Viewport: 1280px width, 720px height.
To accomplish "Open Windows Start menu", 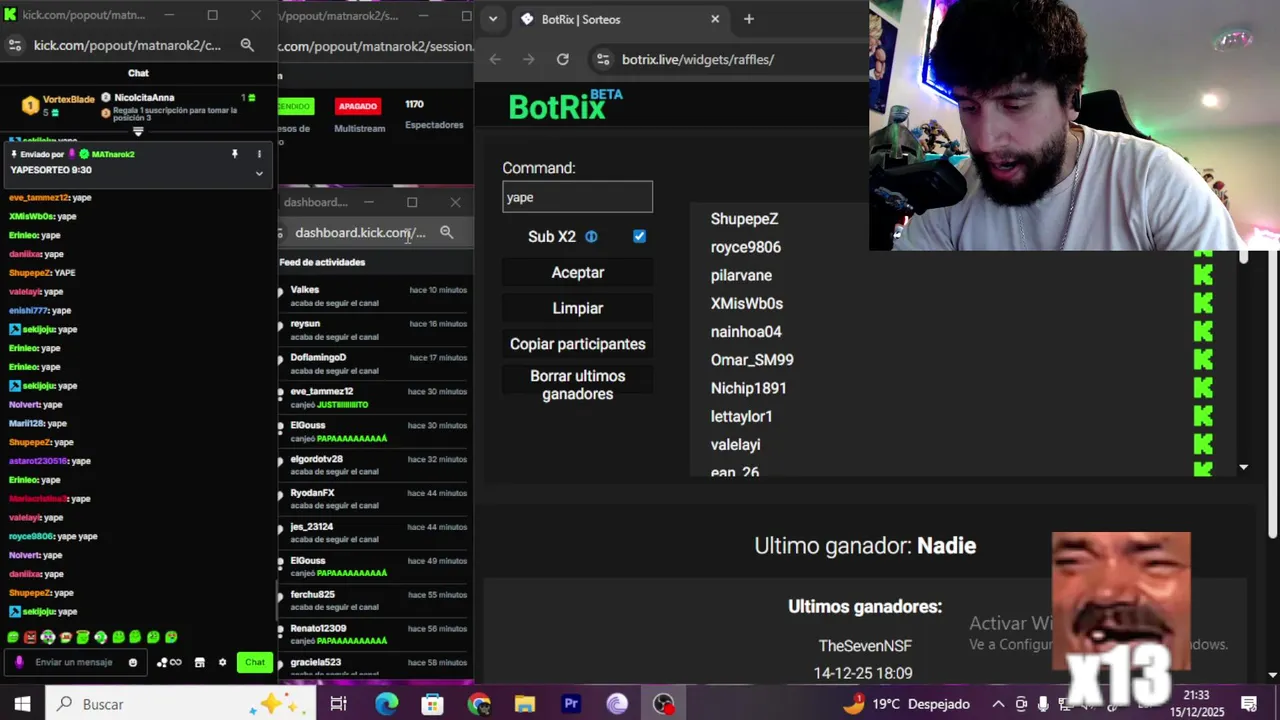I will (x=22, y=704).
